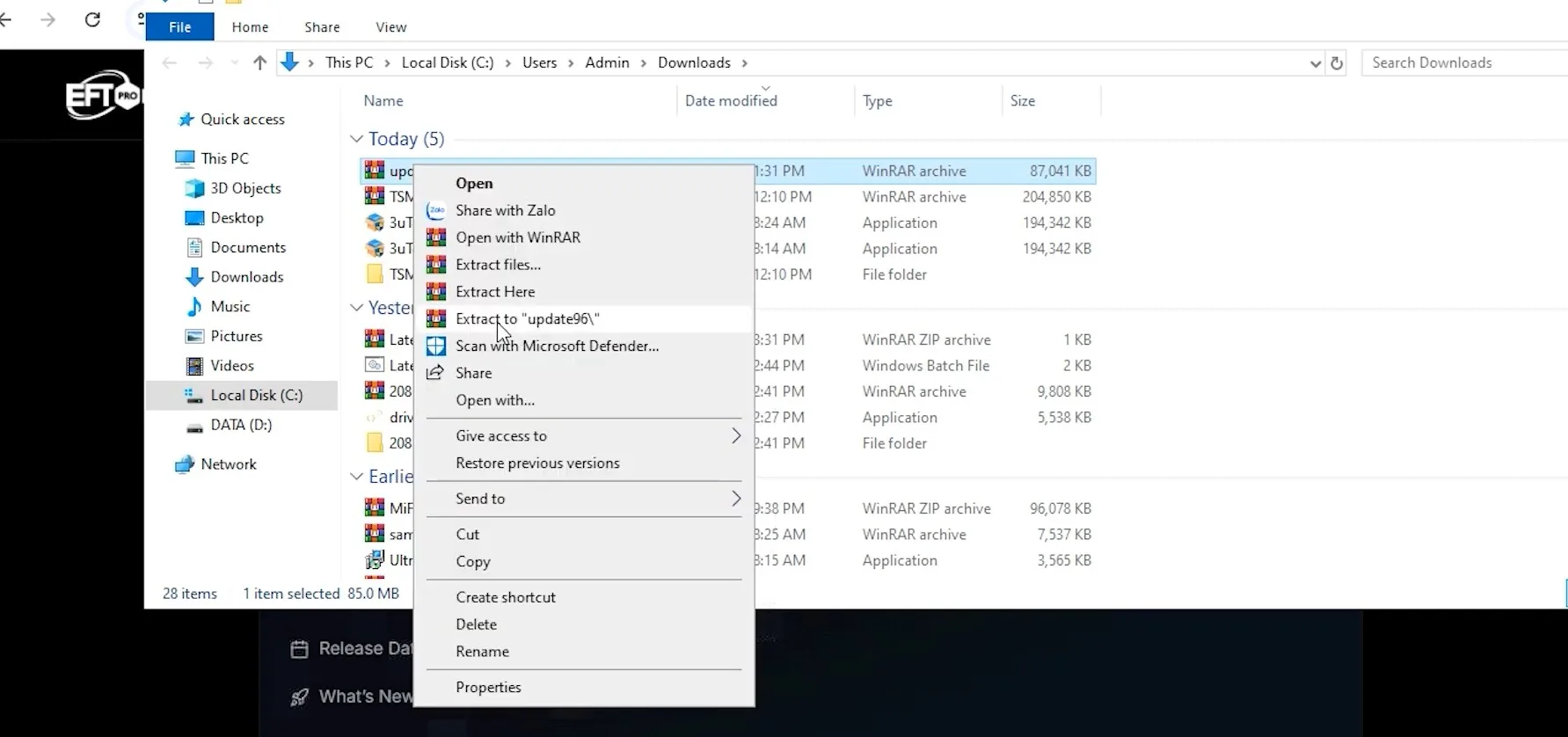
Task: Go to Users in the address path
Action: [x=539, y=62]
